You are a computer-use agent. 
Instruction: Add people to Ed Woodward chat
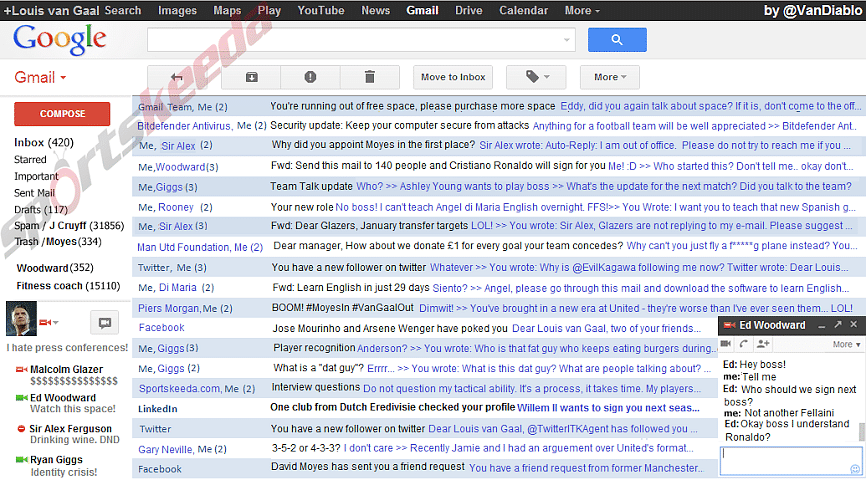[x=763, y=344]
